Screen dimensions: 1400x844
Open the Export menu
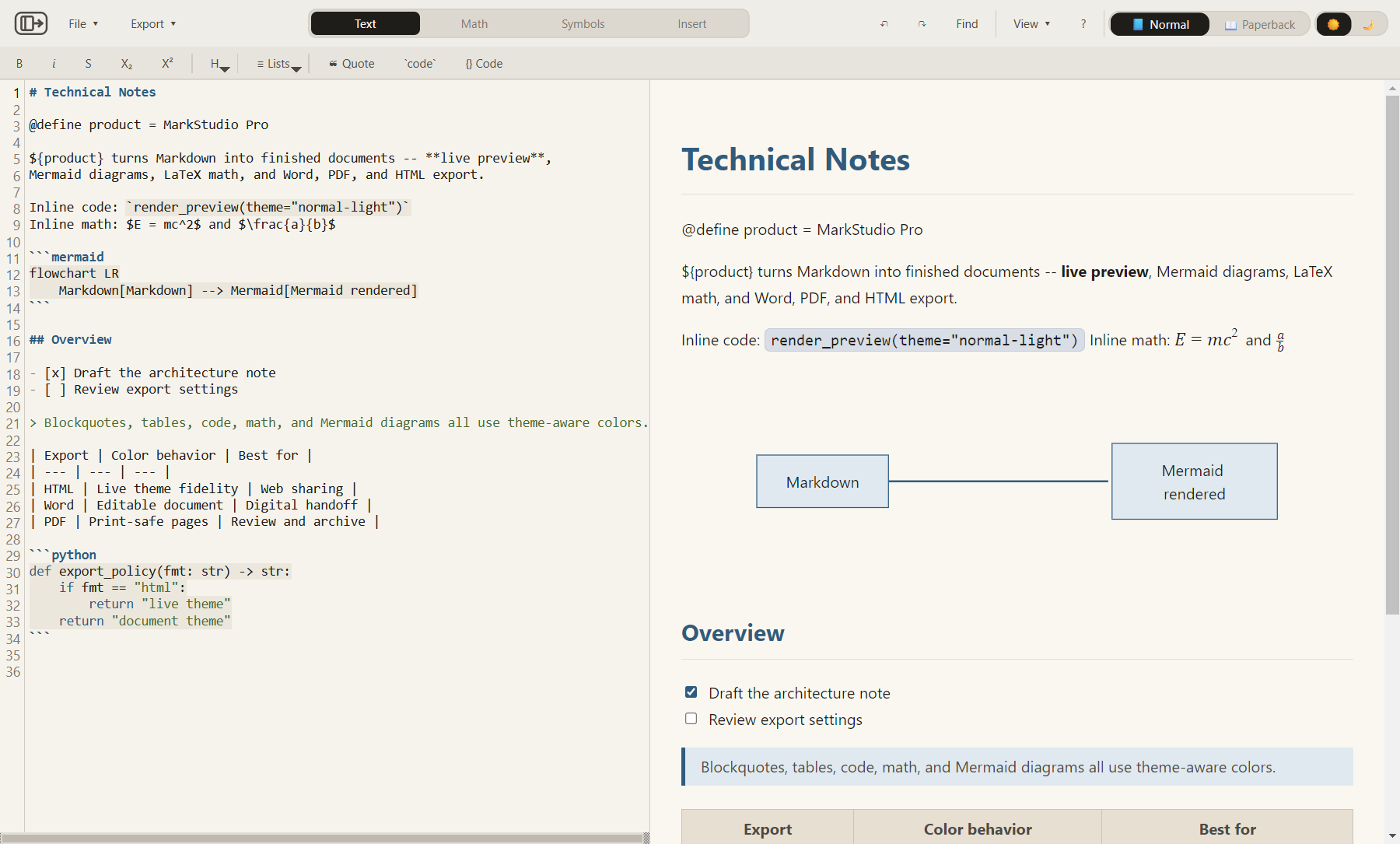point(153,24)
